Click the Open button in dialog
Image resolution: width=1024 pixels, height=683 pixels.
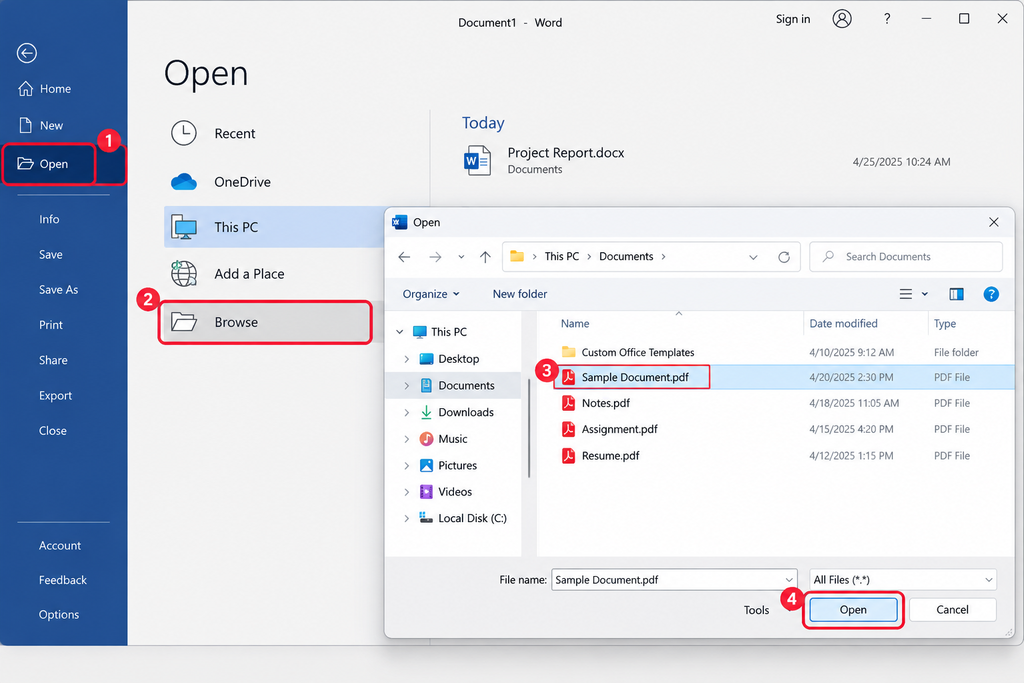click(x=853, y=610)
